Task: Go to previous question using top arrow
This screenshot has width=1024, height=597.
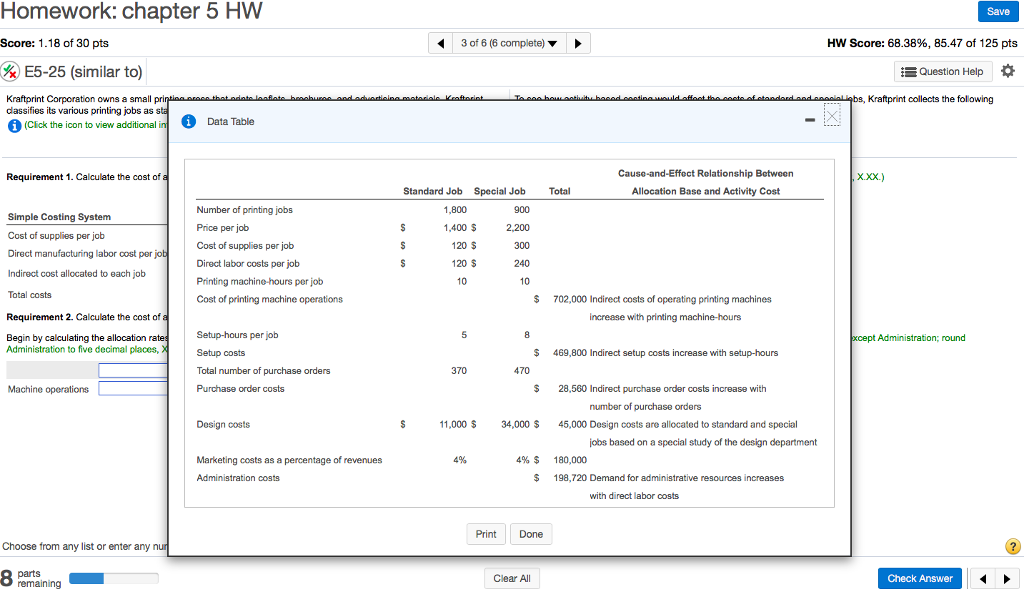Action: [441, 43]
